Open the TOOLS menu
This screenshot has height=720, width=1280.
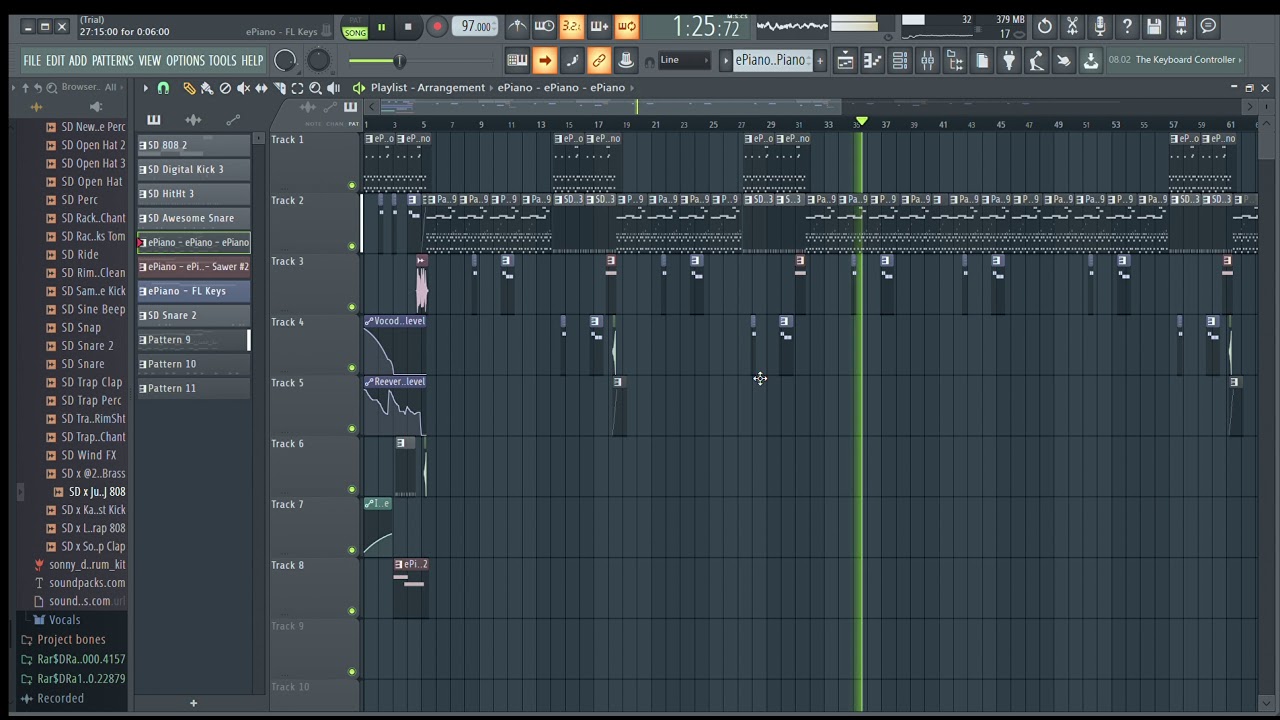(x=223, y=61)
